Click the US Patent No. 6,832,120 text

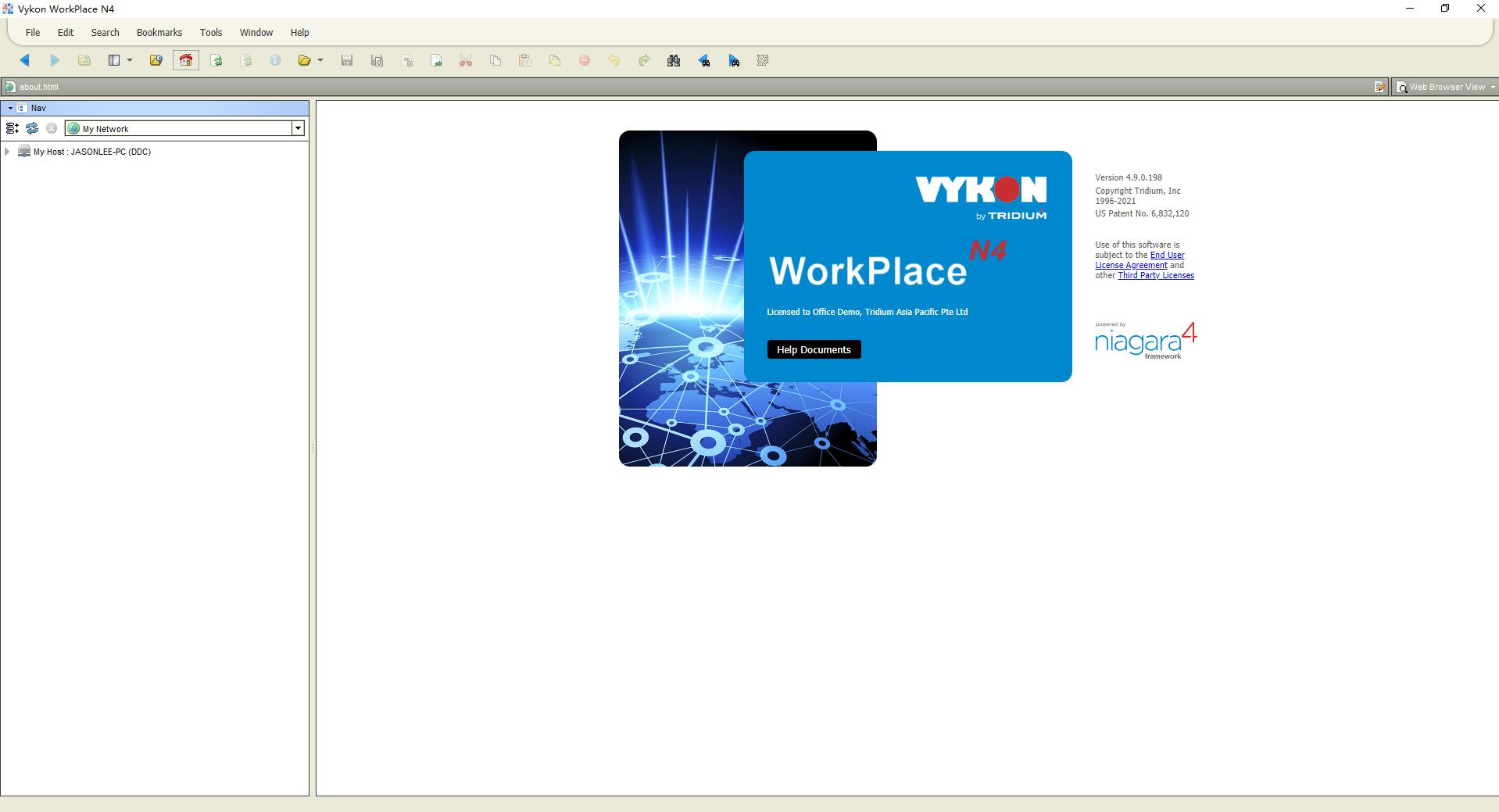[x=1142, y=213]
